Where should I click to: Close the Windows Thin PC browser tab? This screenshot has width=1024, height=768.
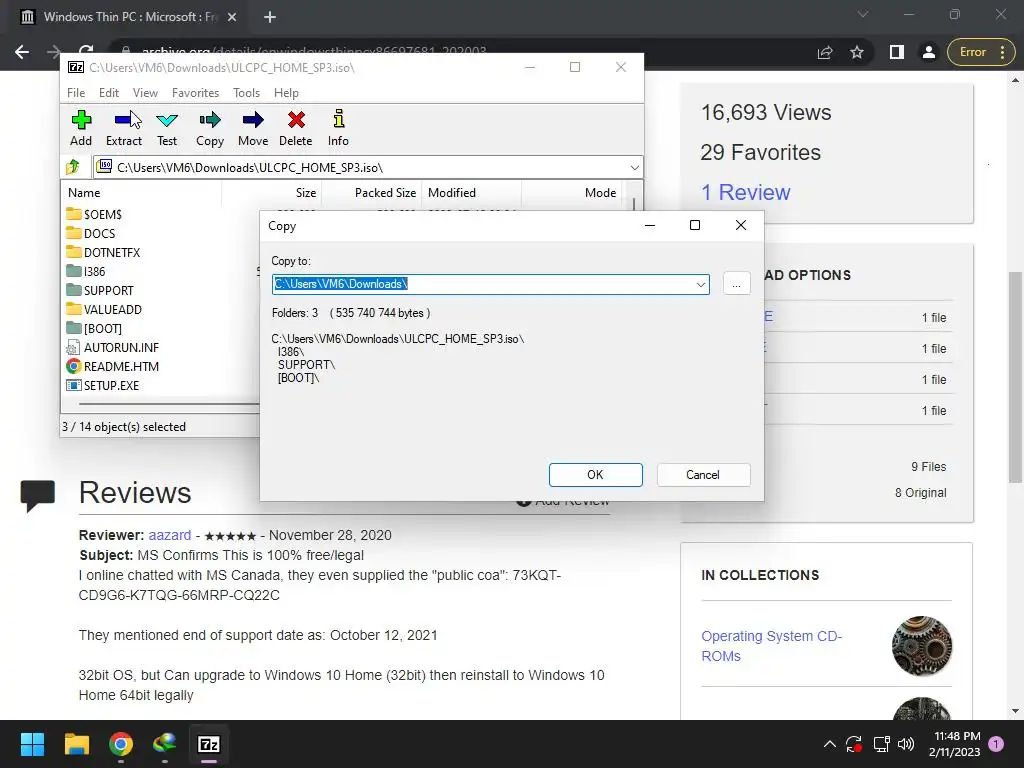[232, 17]
